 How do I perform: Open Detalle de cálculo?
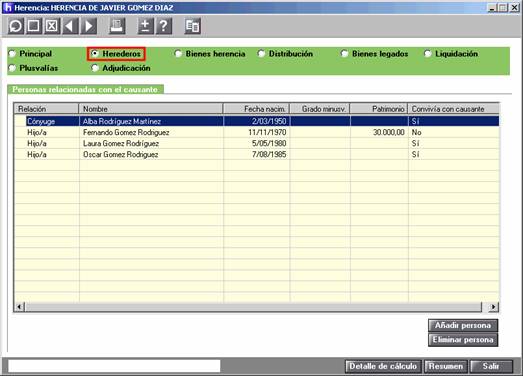[x=383, y=366]
